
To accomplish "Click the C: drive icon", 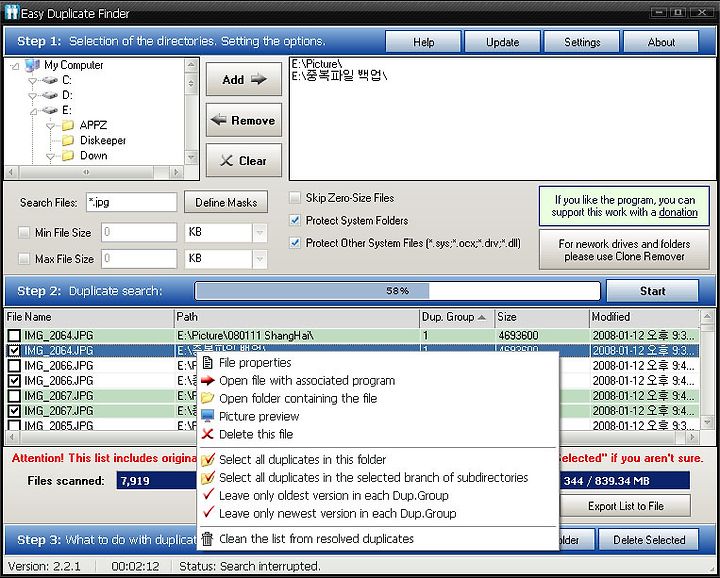I will [50, 80].
